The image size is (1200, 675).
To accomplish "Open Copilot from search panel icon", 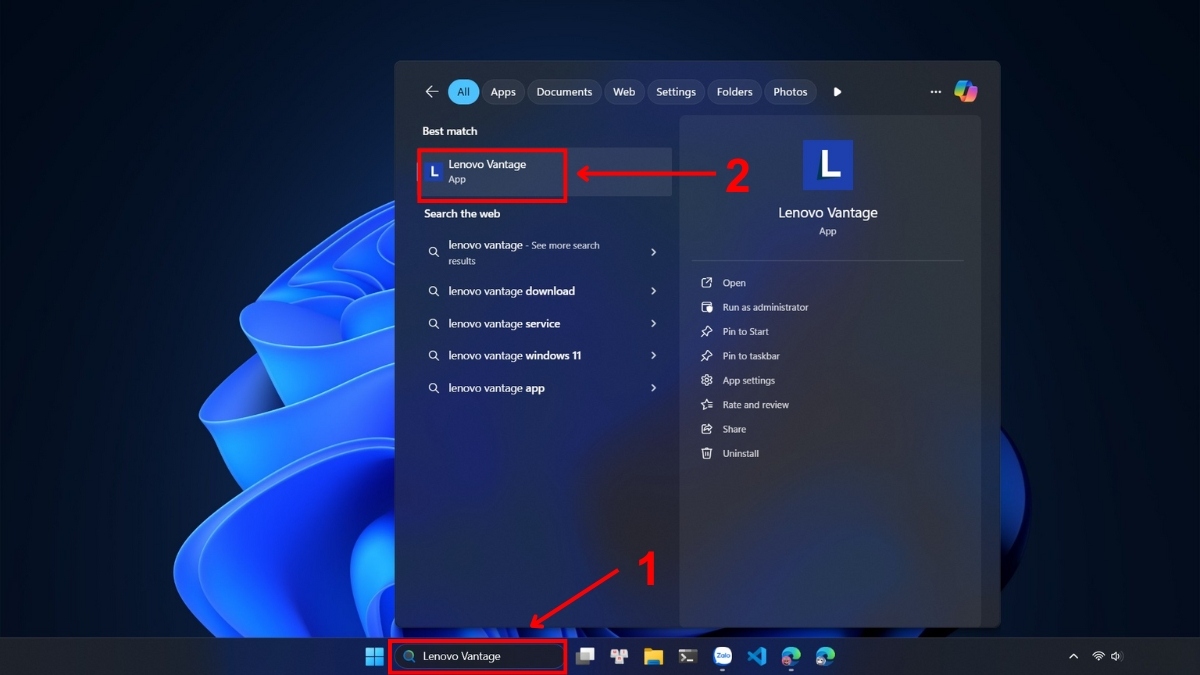I will (x=966, y=91).
